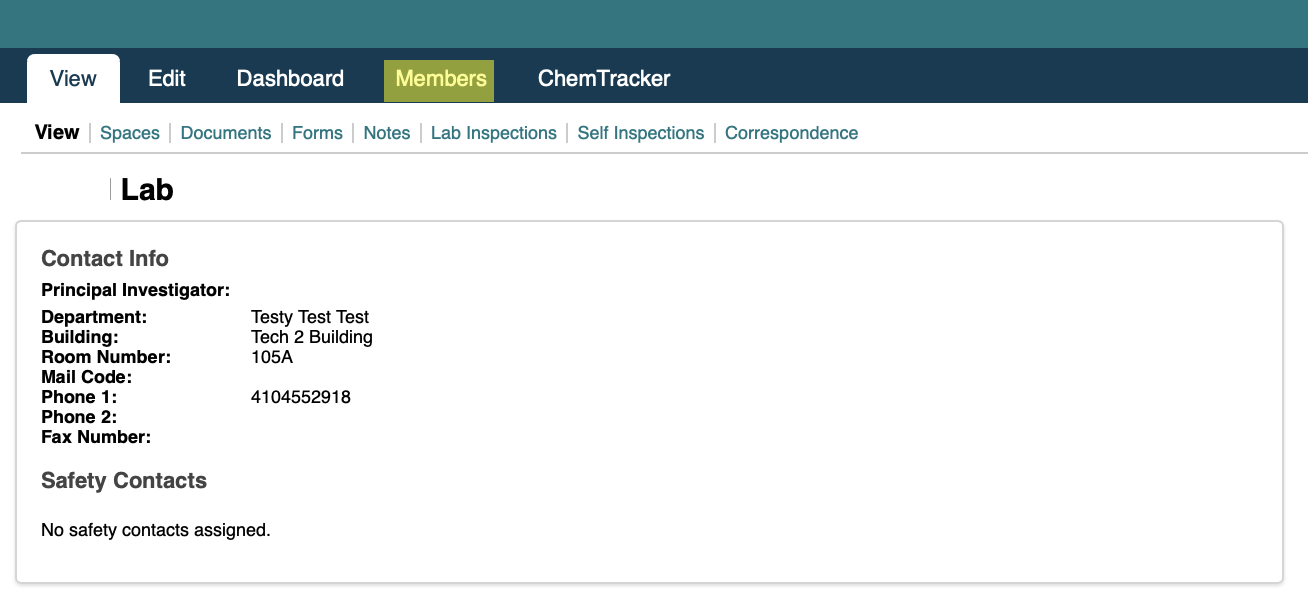1308x590 pixels.
Task: Open the Documents link
Action: click(x=226, y=133)
